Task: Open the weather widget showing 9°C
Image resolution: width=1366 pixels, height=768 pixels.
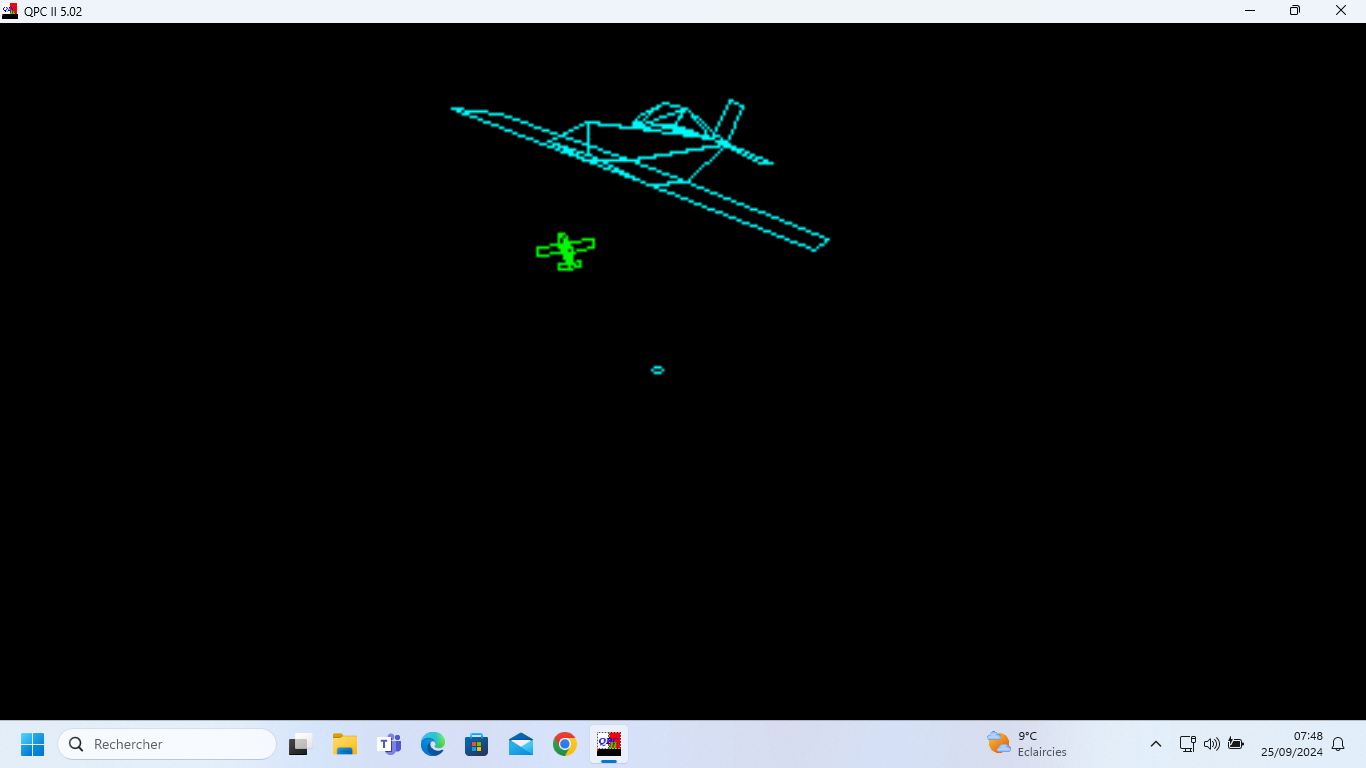Action: [x=1027, y=744]
